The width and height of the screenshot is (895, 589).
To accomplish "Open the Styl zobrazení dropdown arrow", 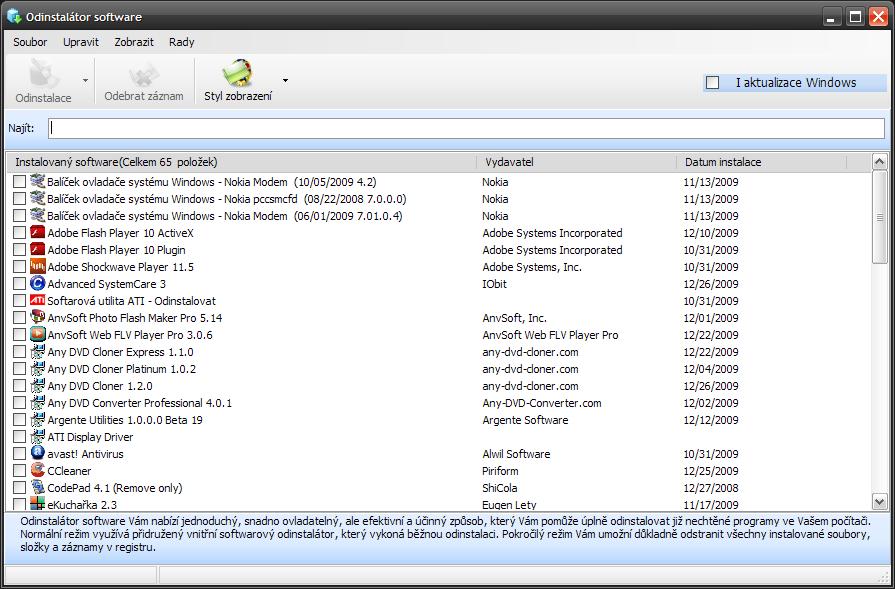I will [286, 80].
